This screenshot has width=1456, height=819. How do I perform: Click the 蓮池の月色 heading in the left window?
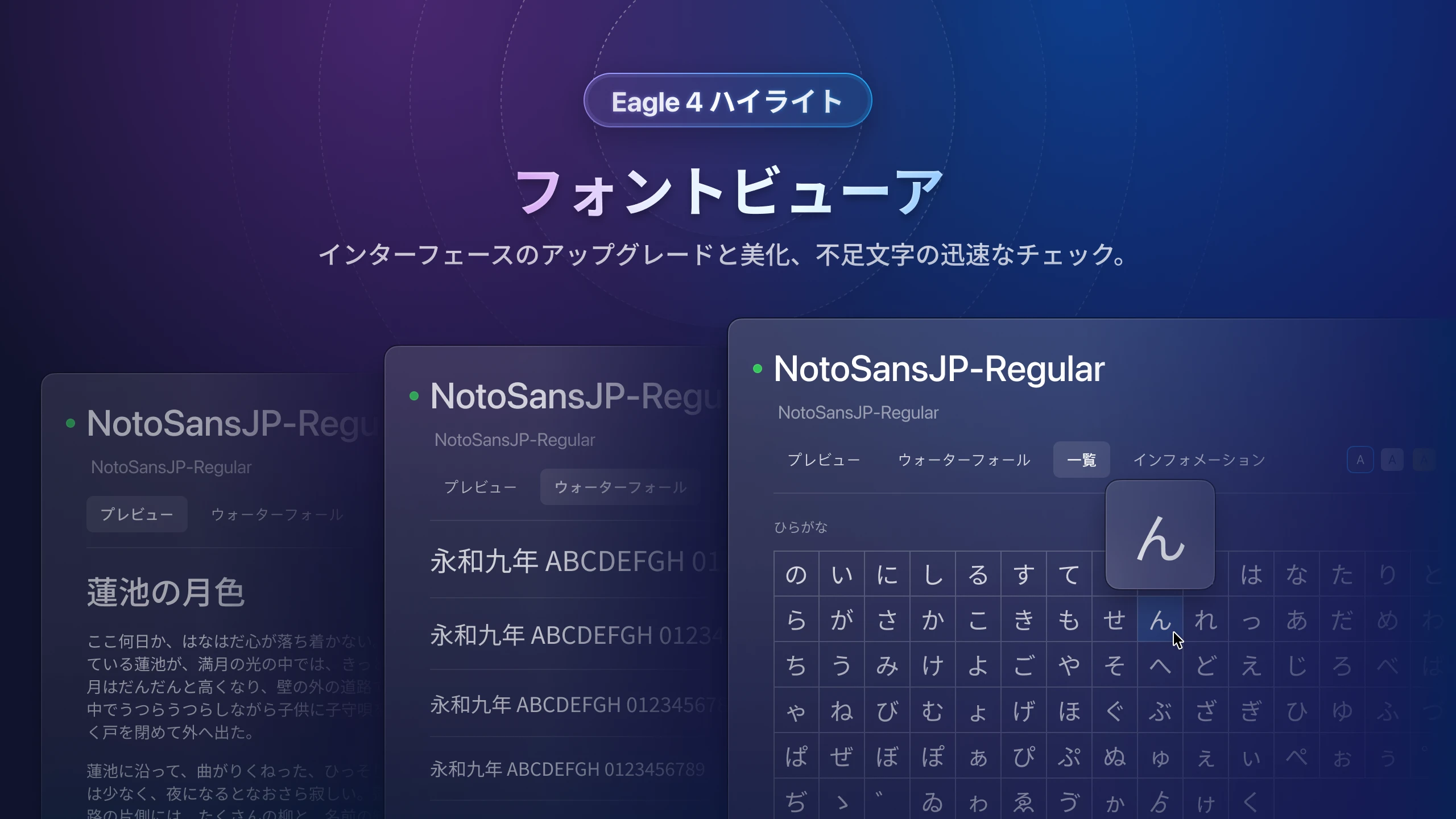point(166,592)
